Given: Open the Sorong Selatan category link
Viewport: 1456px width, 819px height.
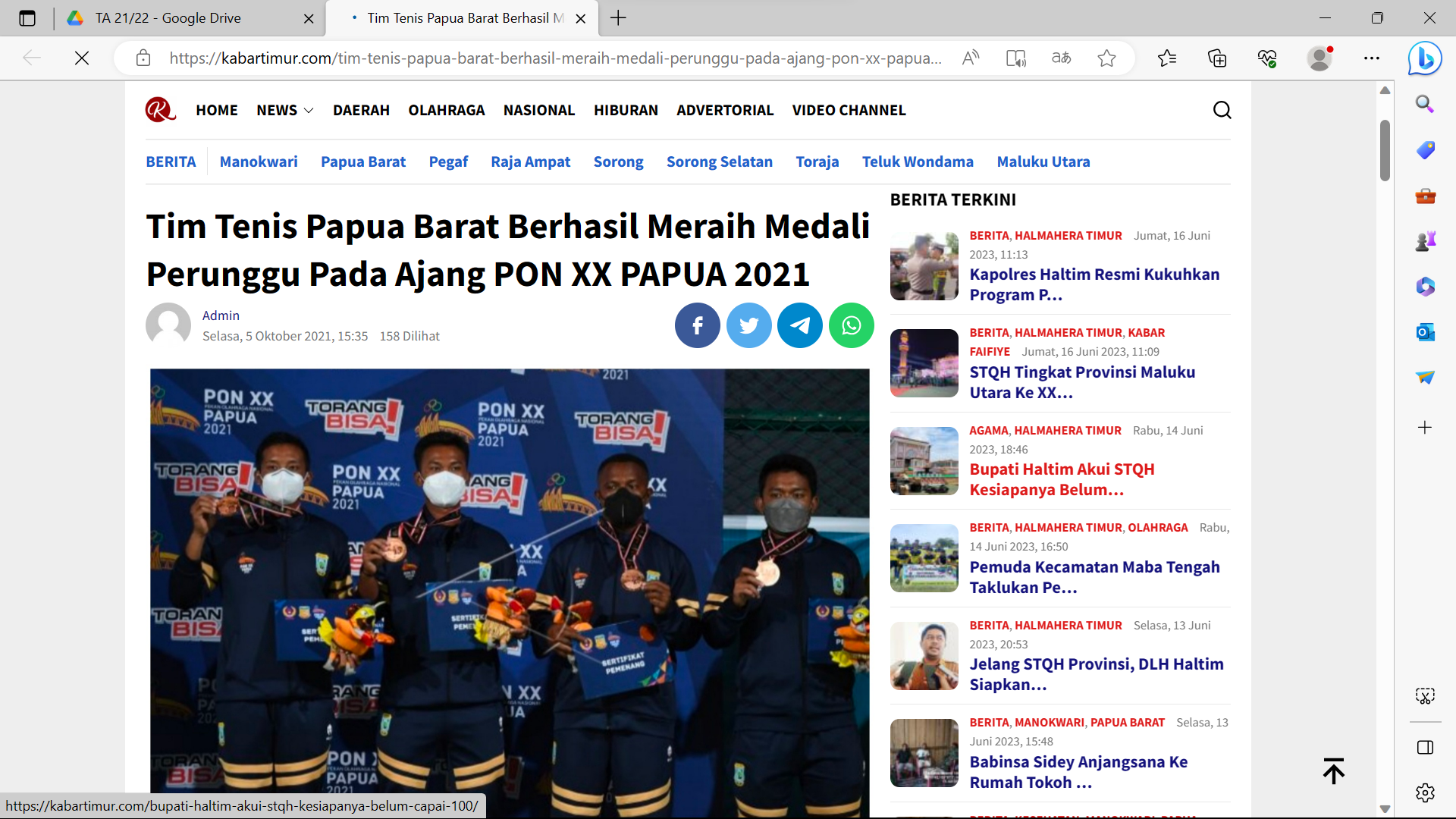Looking at the screenshot, I should pos(720,162).
